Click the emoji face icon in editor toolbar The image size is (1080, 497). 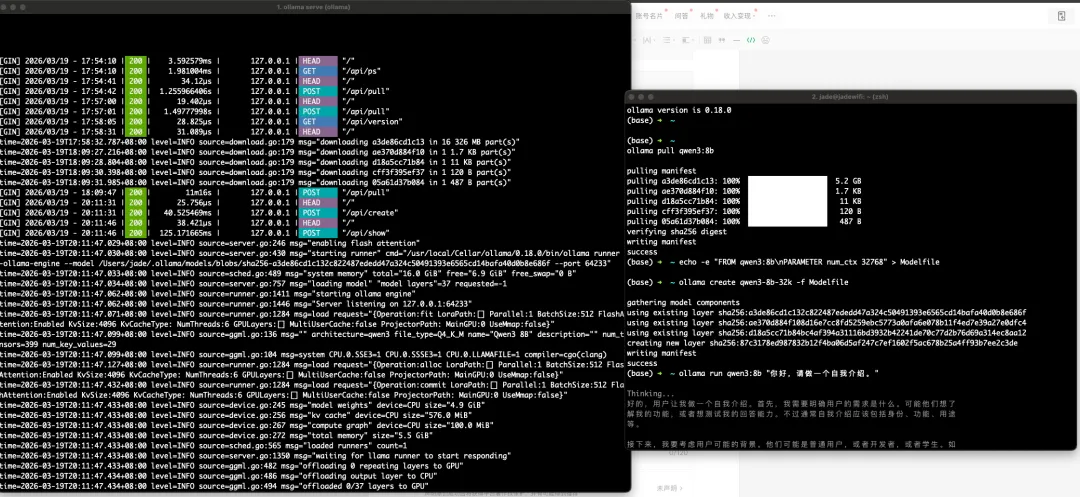coord(765,40)
